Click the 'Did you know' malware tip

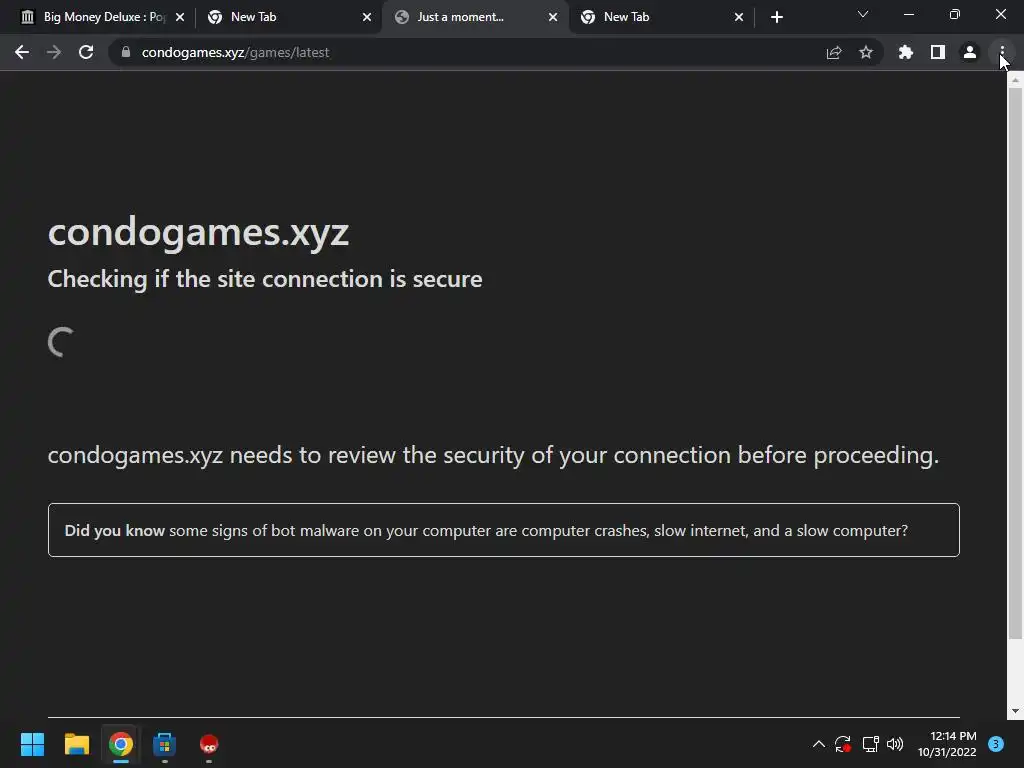point(504,530)
